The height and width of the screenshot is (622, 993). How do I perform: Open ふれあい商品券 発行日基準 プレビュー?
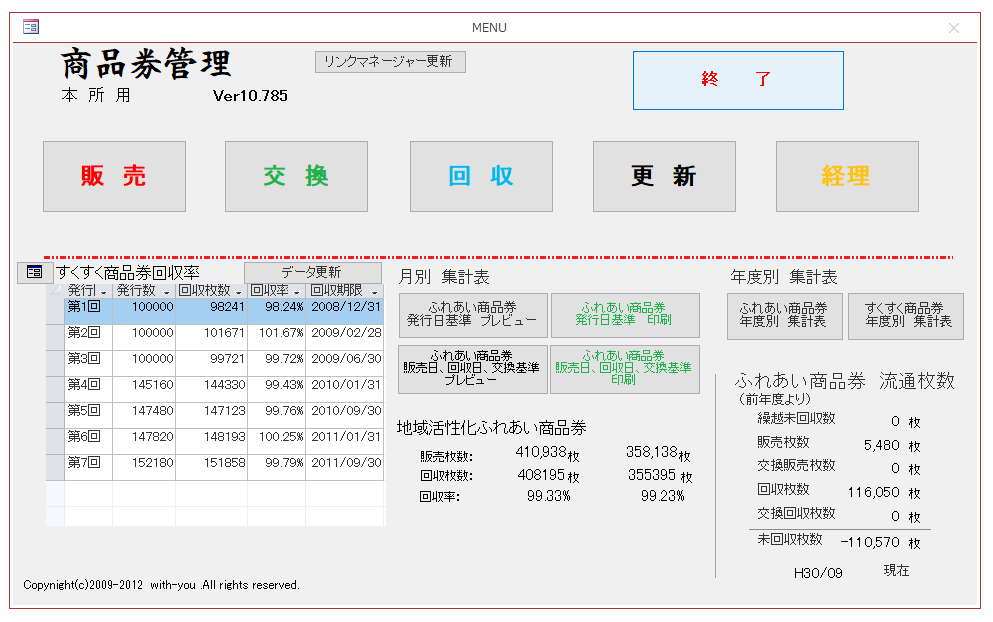(x=473, y=316)
